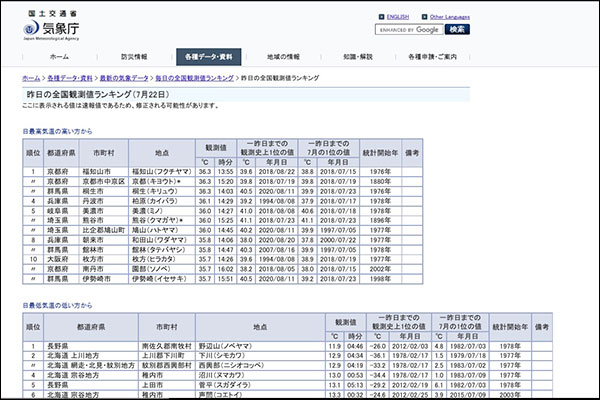Switch the site language to ENGLISH
The image size is (600, 400).
[x=398, y=17]
